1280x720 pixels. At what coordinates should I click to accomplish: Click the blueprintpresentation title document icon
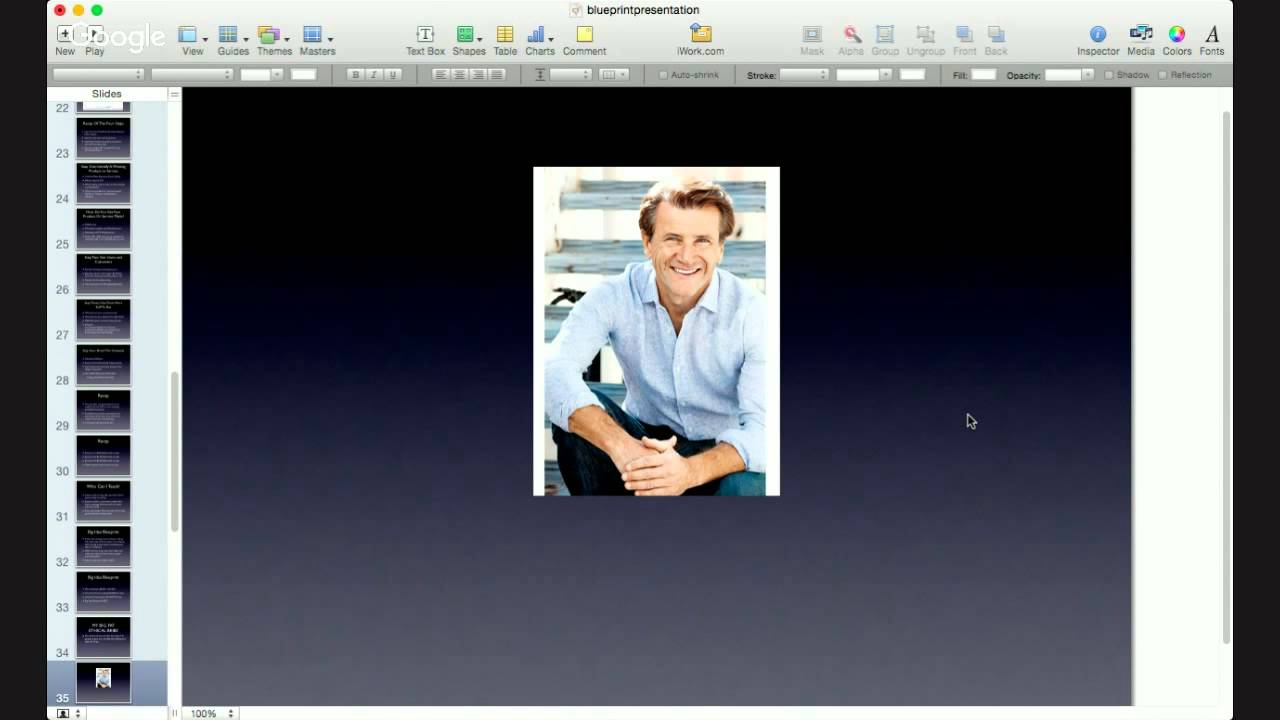pyautogui.click(x=576, y=10)
